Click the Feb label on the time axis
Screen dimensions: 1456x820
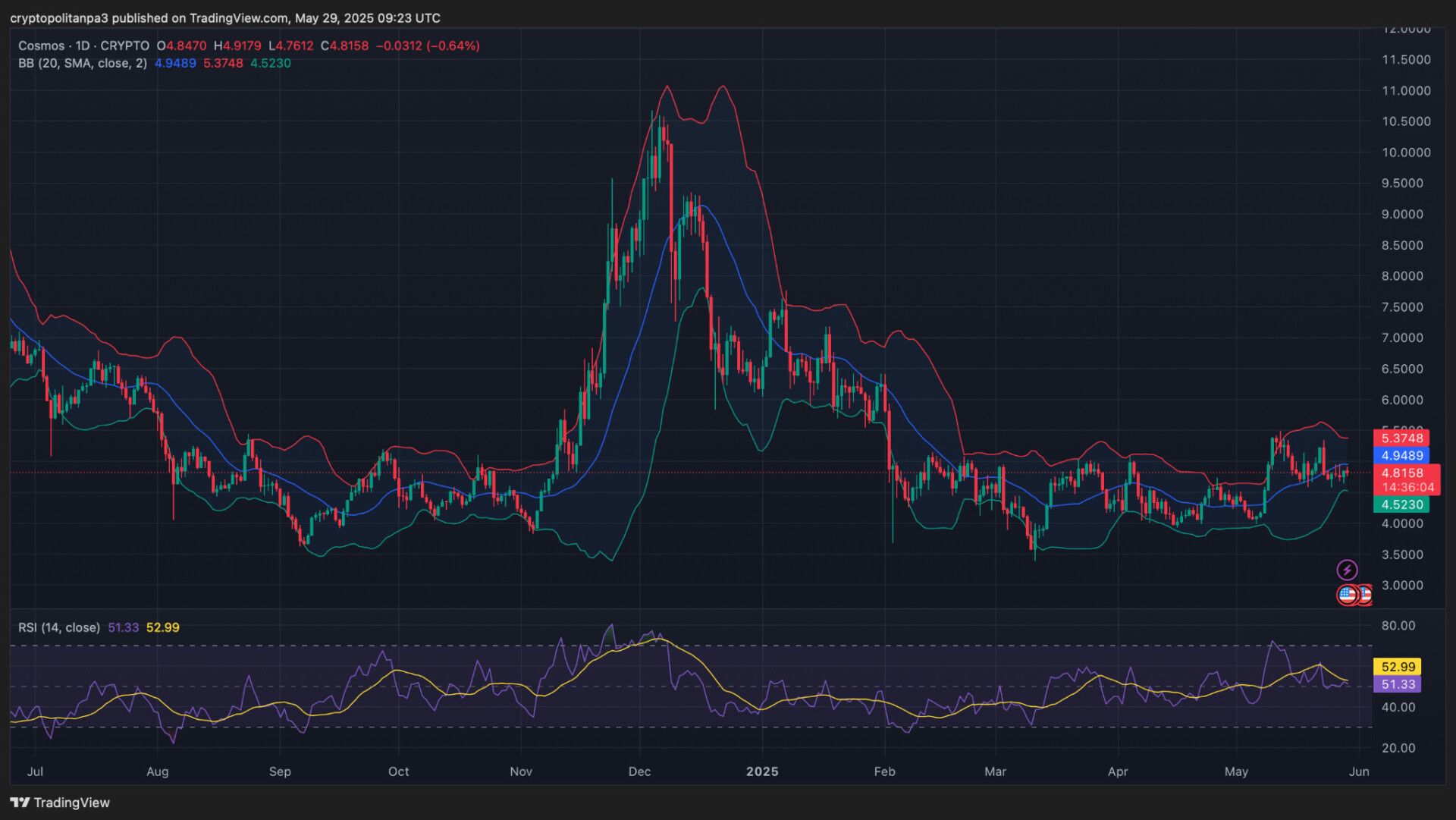coord(884,772)
